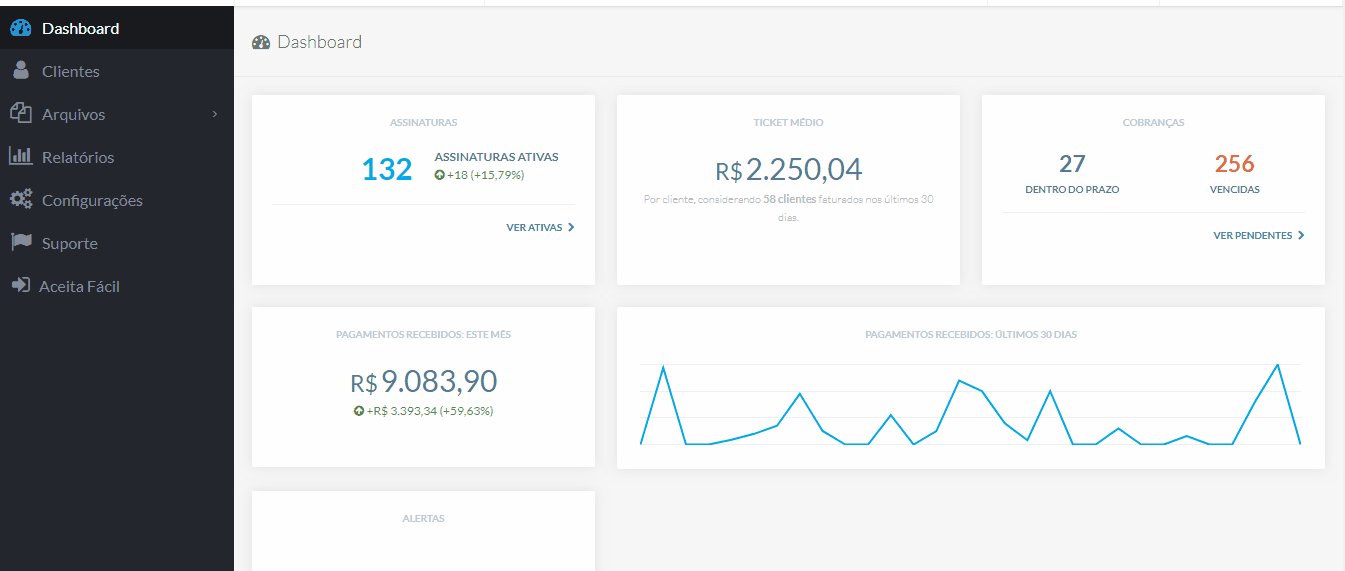Open the Clientes menu item
This screenshot has width=1345, height=571.
[70, 72]
